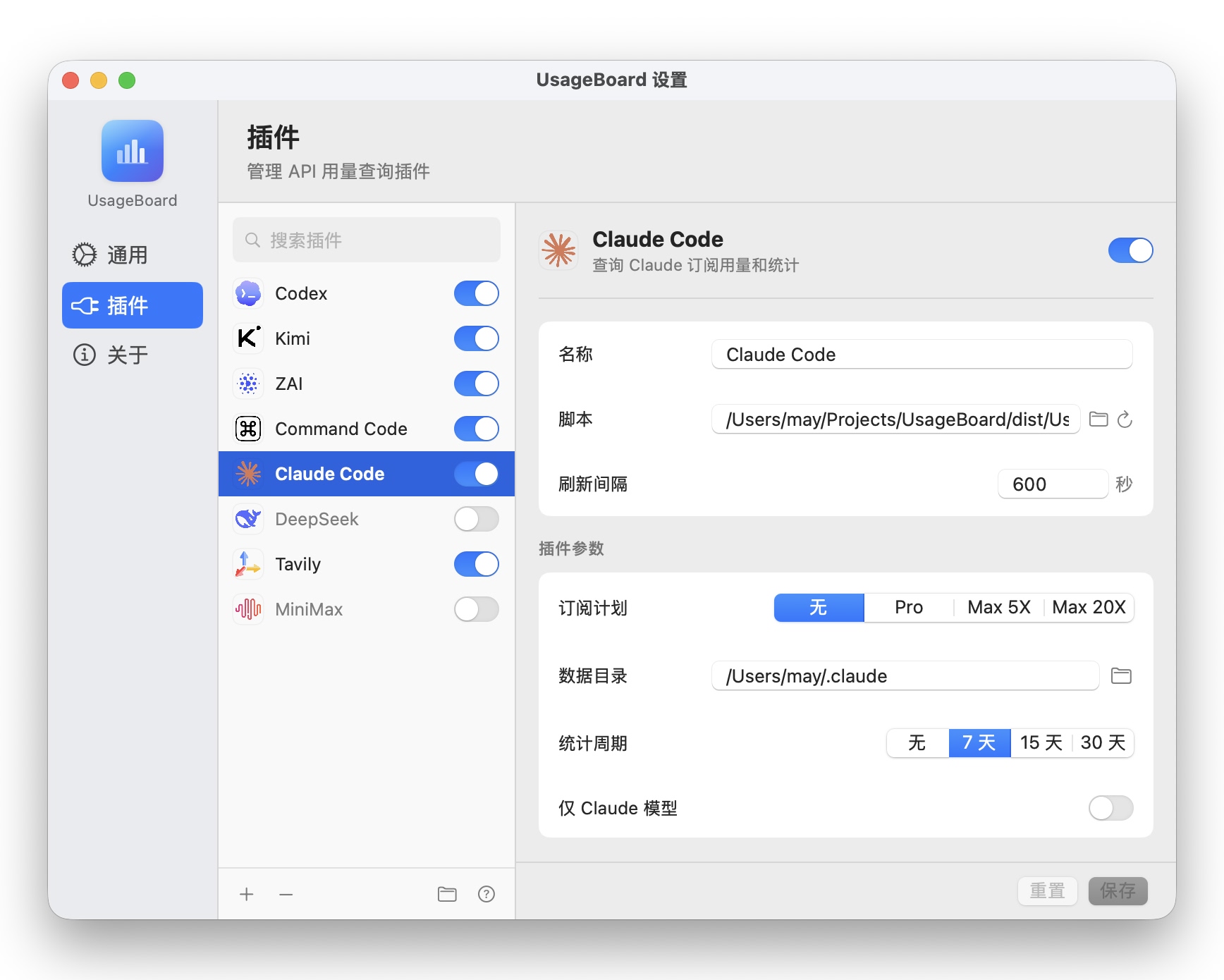Select the Kimi plugin row
1224x980 pixels.
[x=367, y=338]
